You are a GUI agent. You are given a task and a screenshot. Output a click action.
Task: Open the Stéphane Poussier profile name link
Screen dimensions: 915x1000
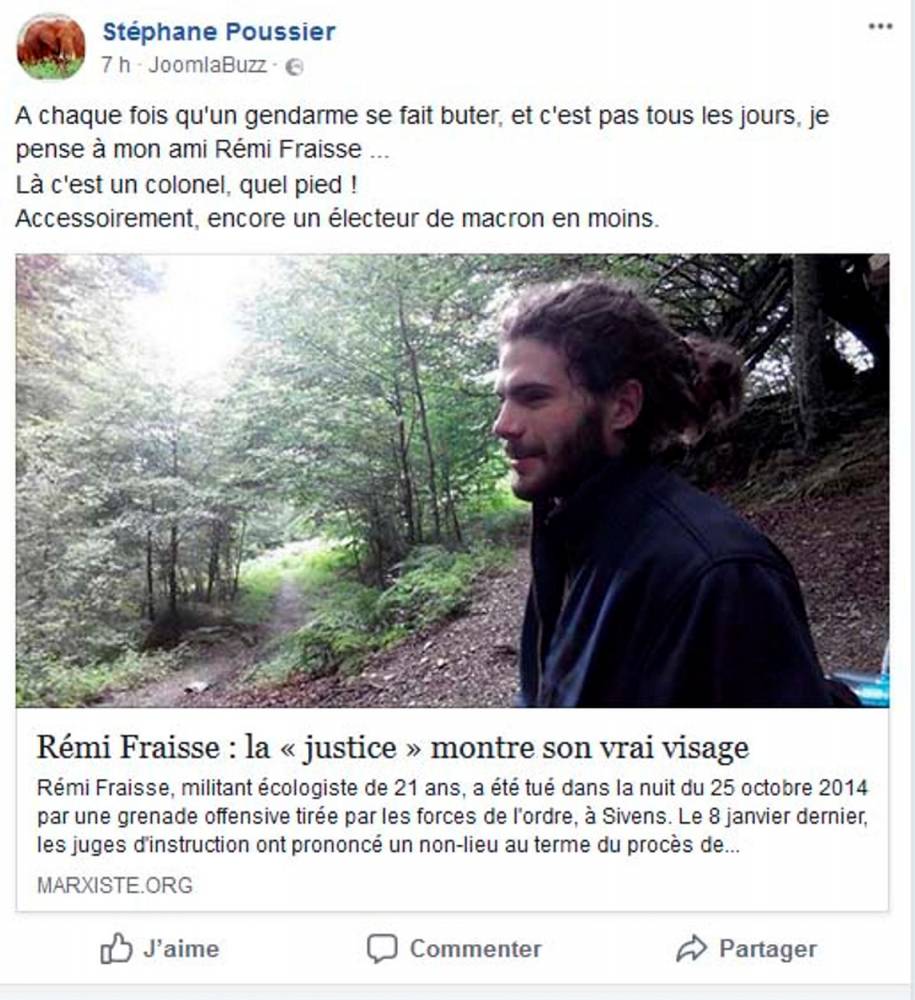[219, 32]
